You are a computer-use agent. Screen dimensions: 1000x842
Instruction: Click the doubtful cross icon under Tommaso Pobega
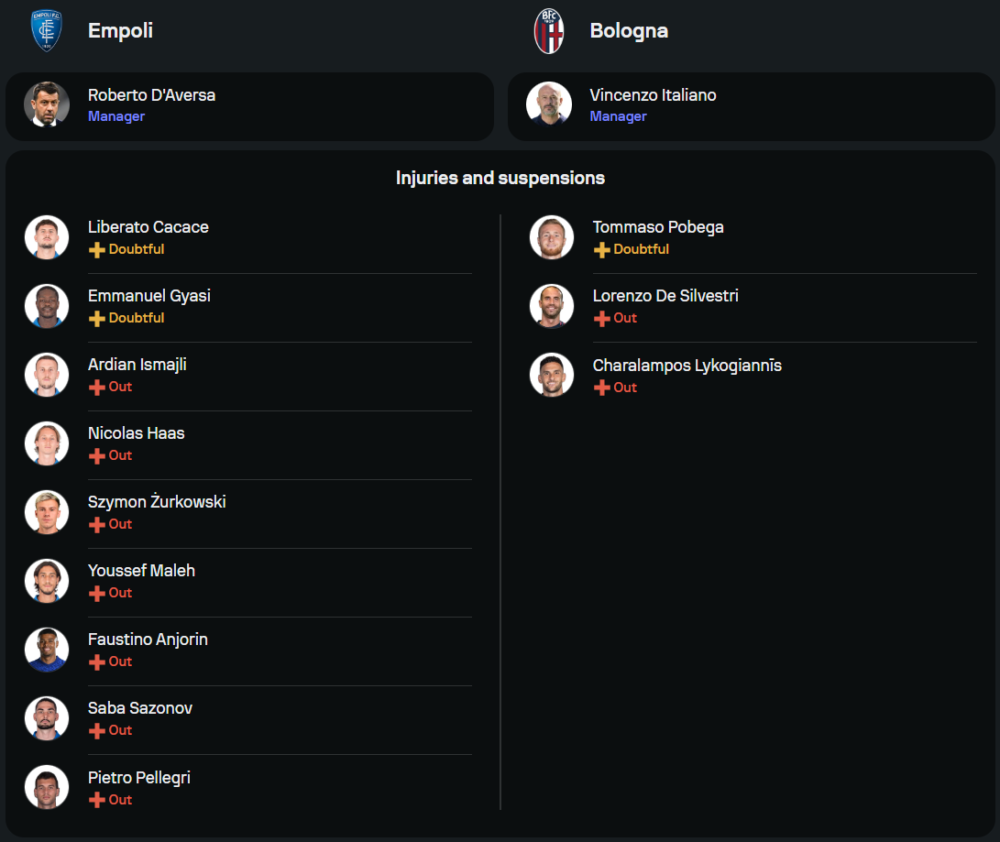(602, 250)
